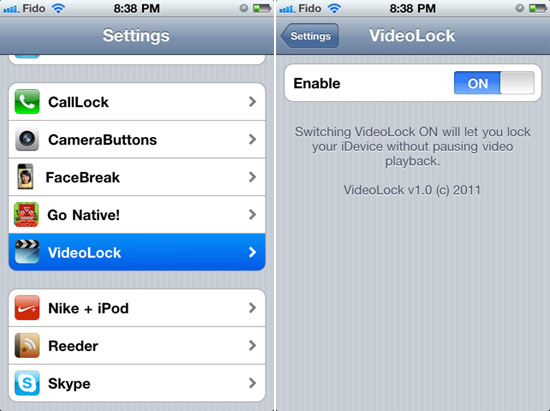The height and width of the screenshot is (411, 550).
Task: Expand the CallLock row chevron
Action: pyautogui.click(x=252, y=102)
